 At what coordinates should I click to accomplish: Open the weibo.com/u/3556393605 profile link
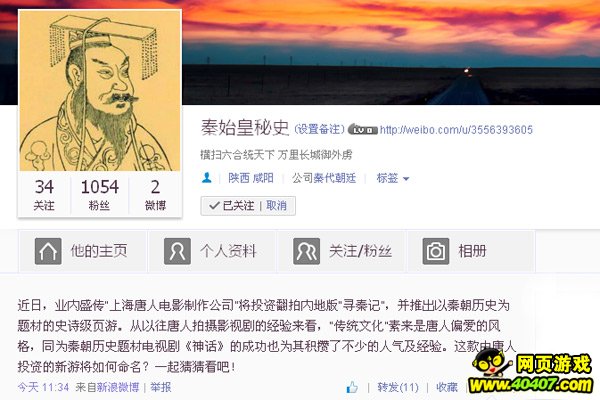point(456,130)
